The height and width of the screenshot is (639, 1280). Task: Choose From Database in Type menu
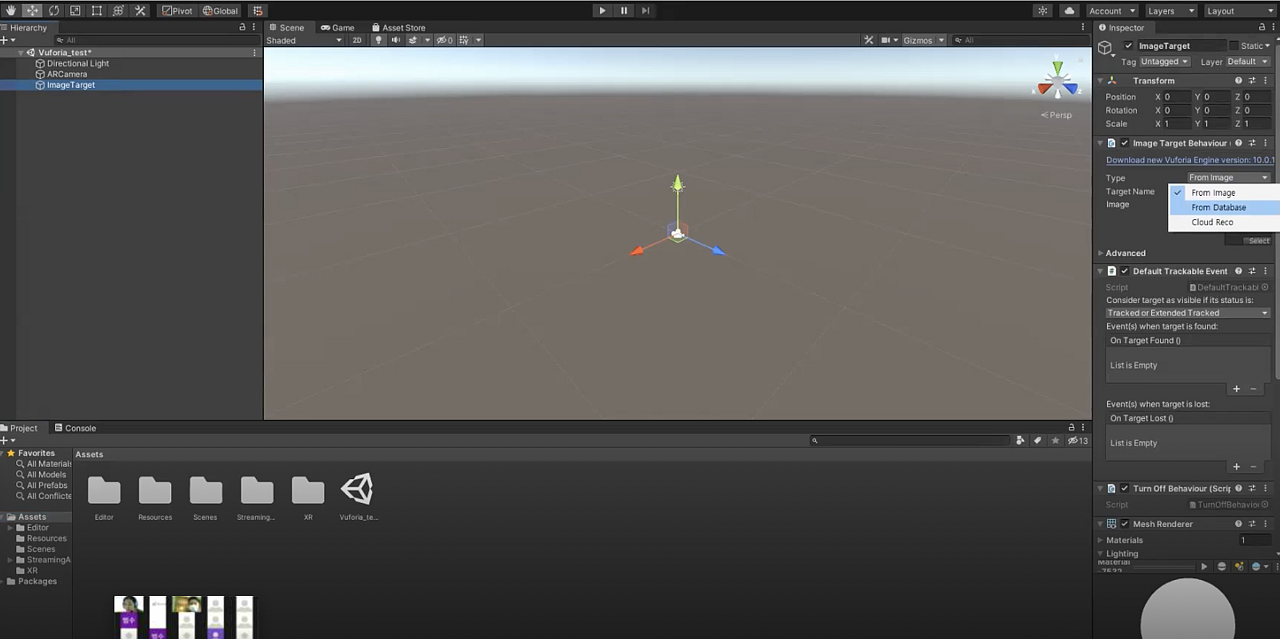point(1224,207)
